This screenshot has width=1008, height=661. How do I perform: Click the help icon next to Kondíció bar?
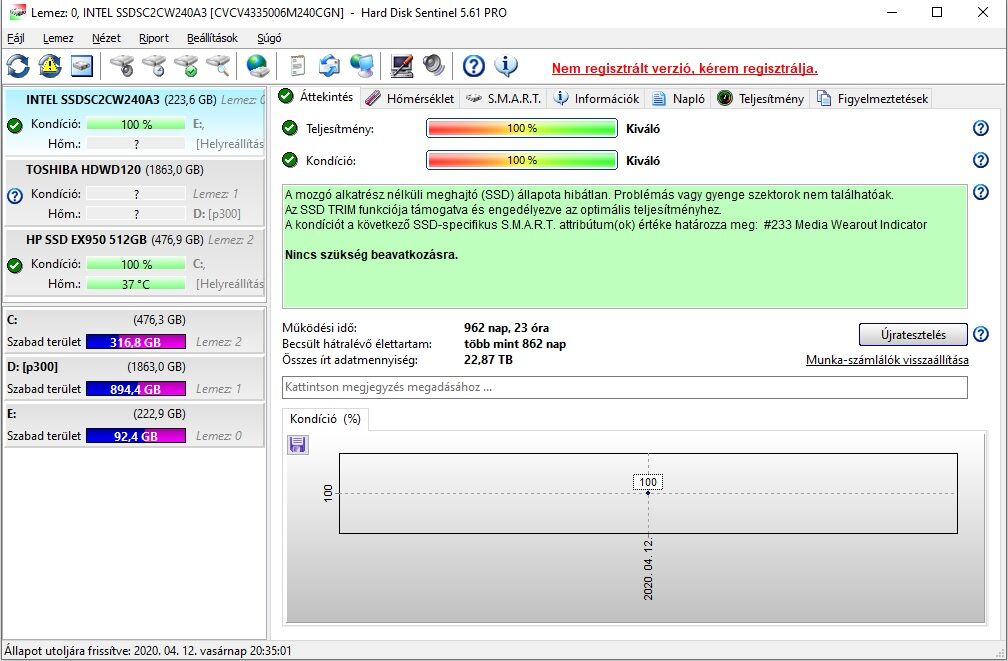click(980, 159)
